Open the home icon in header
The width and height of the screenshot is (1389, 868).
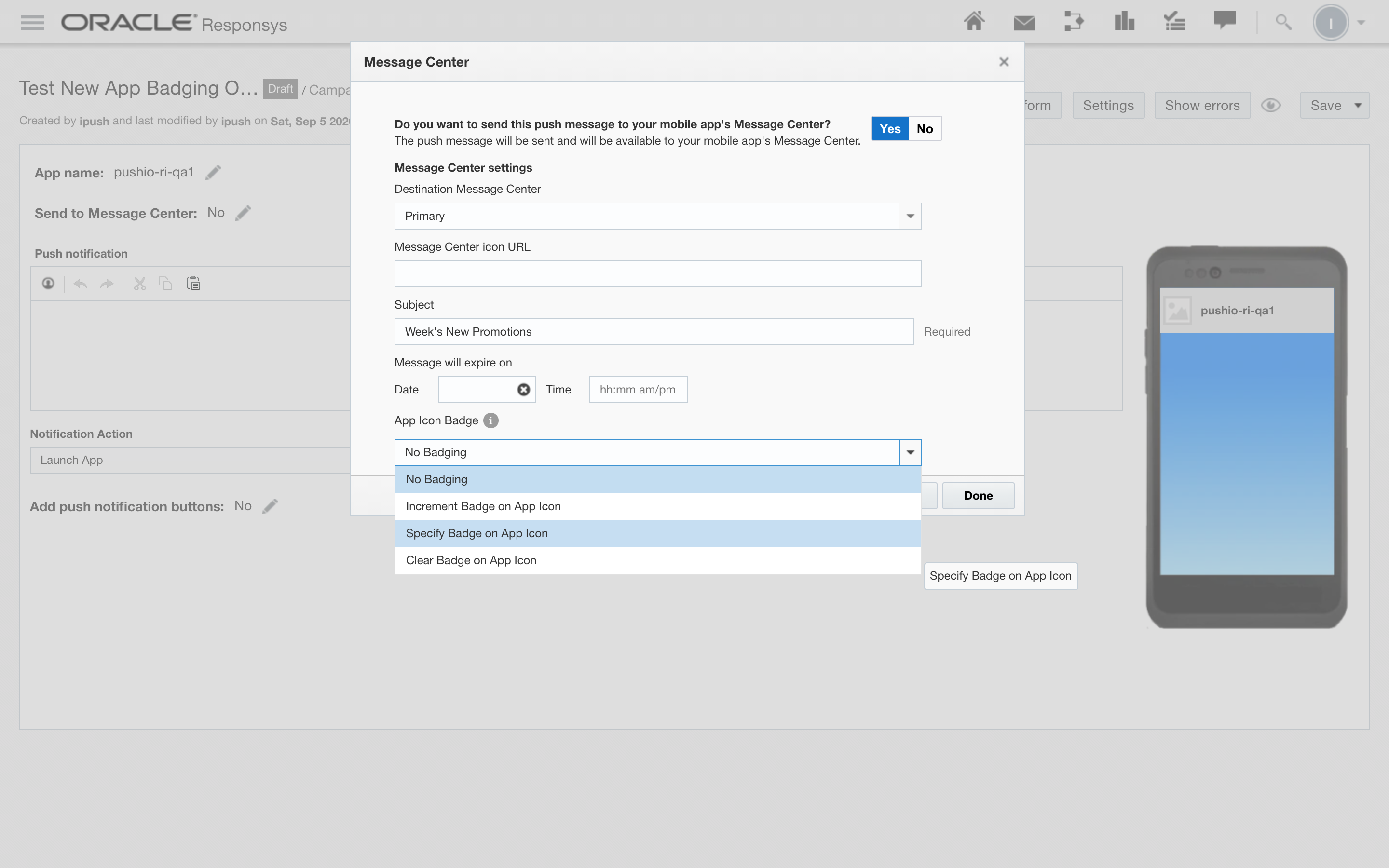[x=973, y=22]
